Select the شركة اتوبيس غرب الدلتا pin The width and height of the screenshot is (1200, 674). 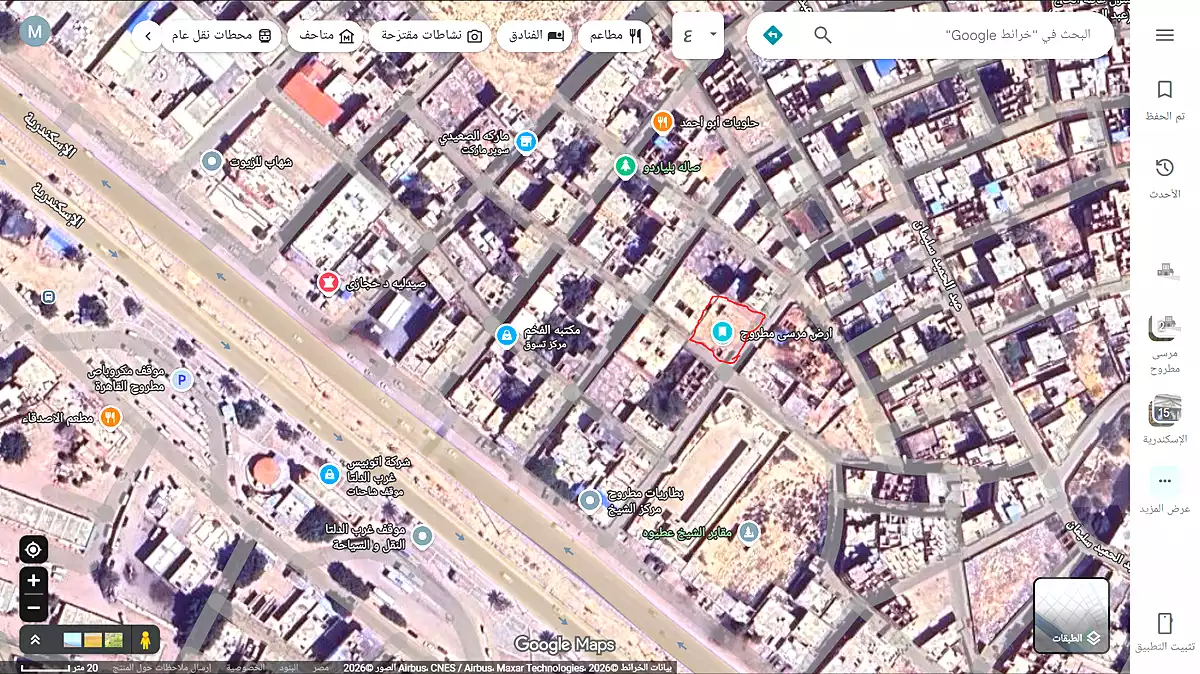tap(329, 475)
